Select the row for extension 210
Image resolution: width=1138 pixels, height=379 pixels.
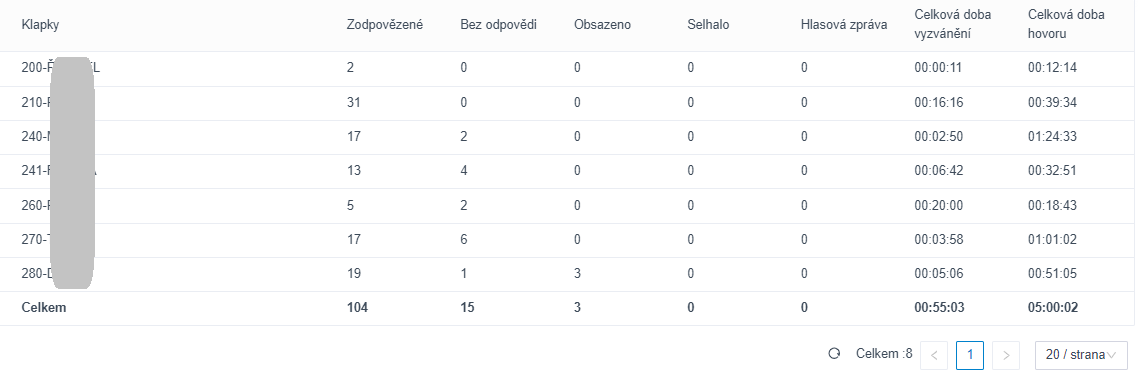[x=568, y=103]
